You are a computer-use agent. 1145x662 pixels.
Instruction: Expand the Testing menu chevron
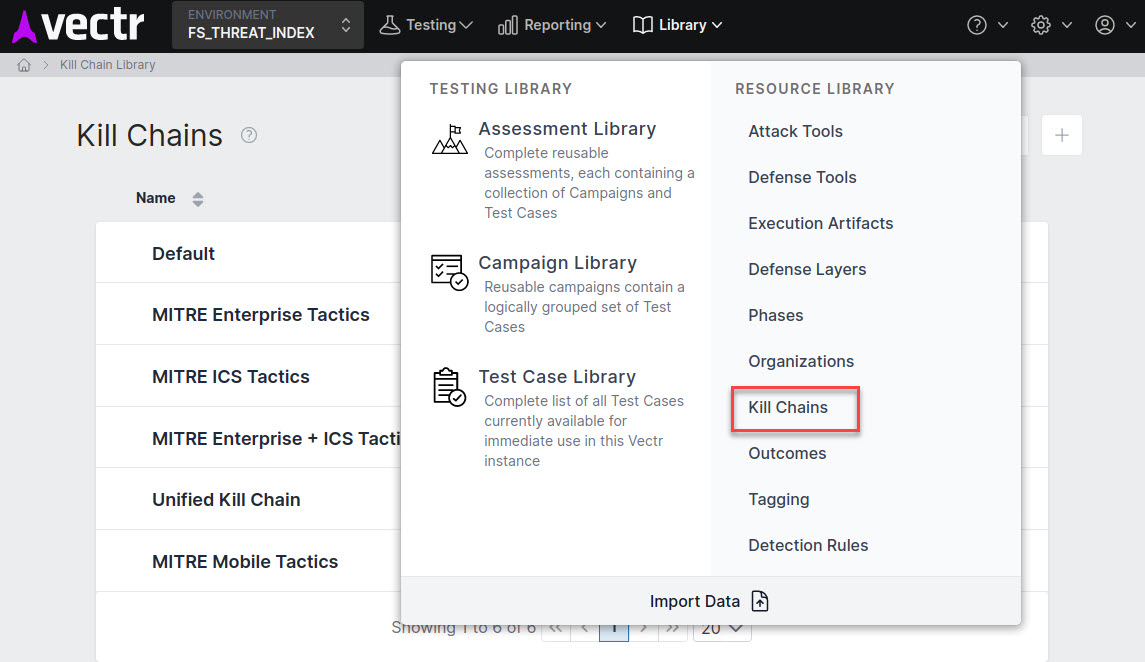467,25
